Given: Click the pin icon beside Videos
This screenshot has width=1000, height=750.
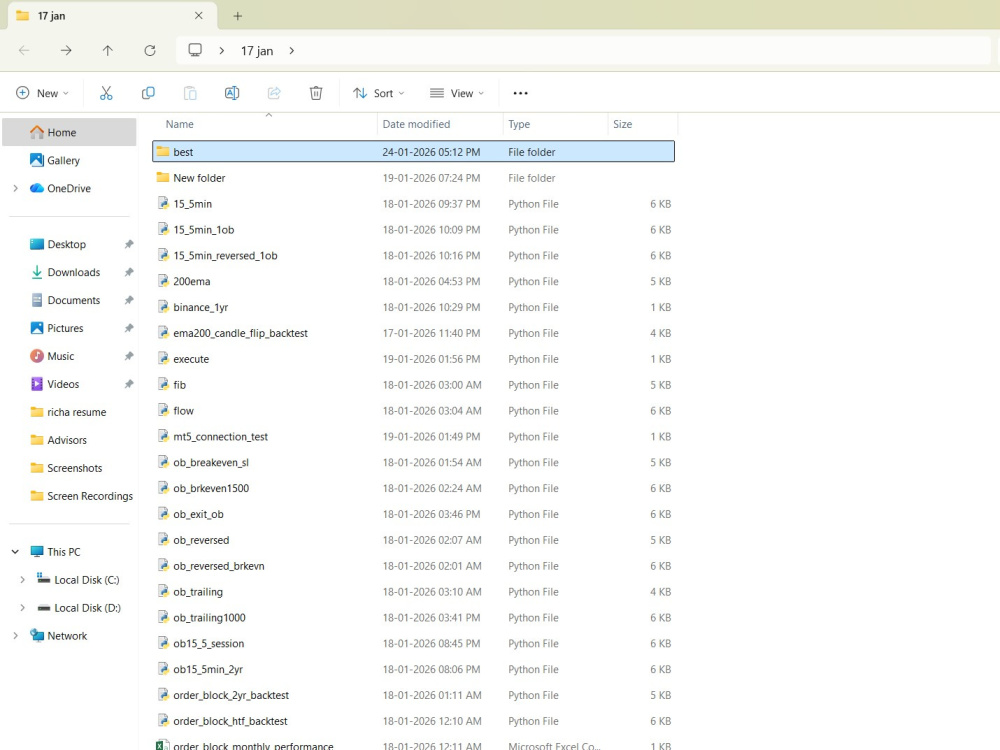Looking at the screenshot, I should tap(129, 384).
